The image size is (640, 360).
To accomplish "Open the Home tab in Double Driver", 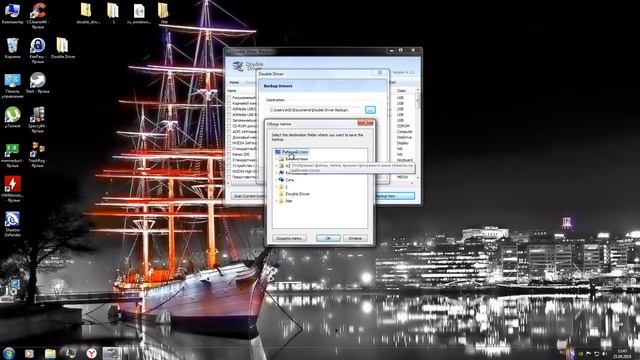I will pyautogui.click(x=234, y=82).
